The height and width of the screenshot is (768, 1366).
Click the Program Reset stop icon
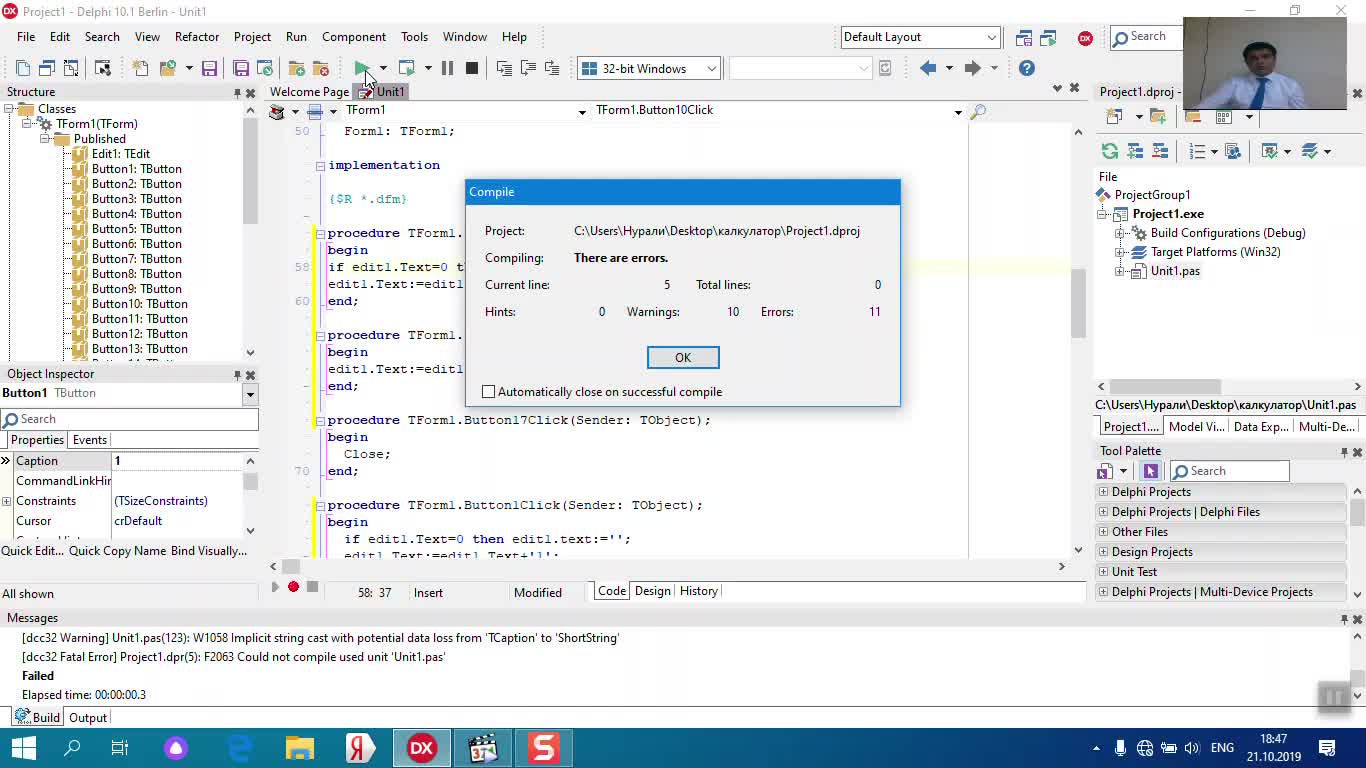[x=472, y=68]
